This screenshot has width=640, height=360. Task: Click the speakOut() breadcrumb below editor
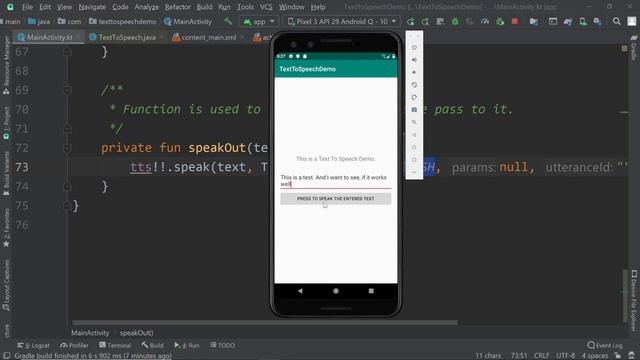[136, 333]
